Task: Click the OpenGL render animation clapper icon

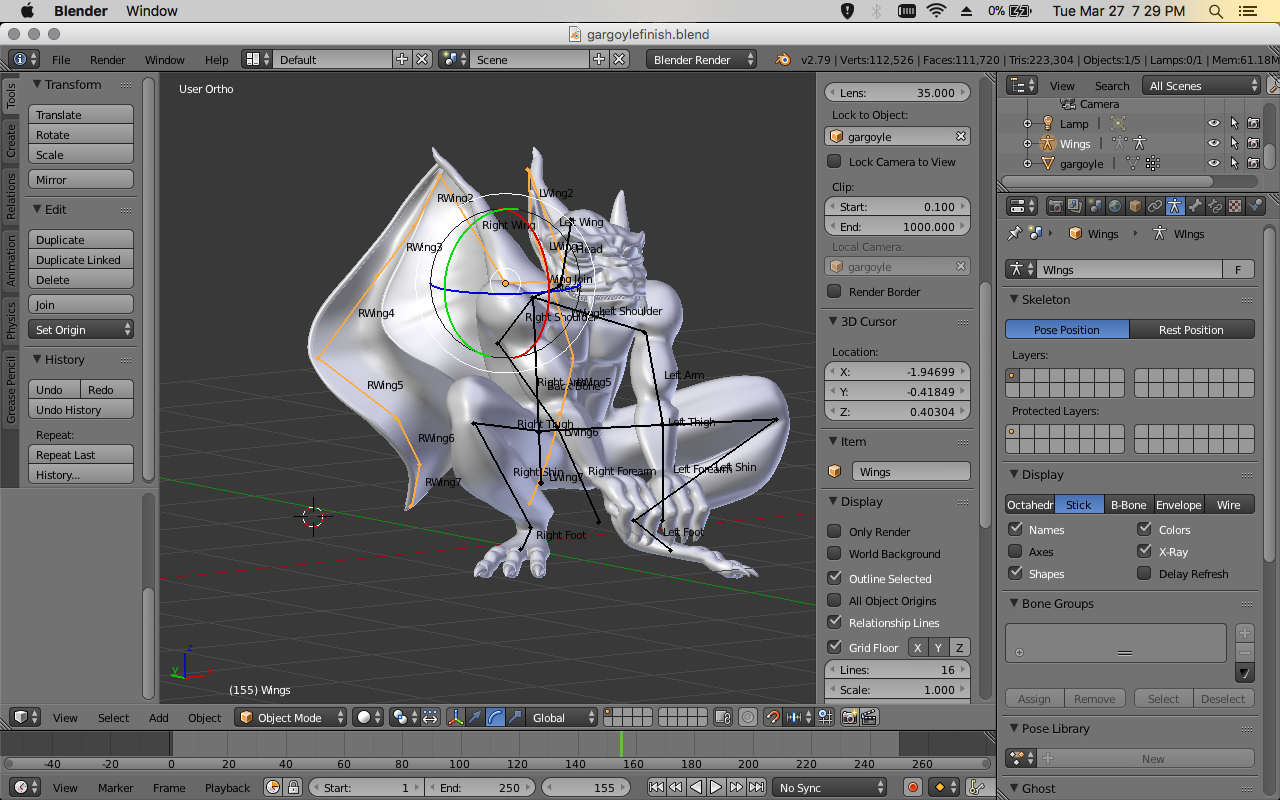Action: click(870, 717)
